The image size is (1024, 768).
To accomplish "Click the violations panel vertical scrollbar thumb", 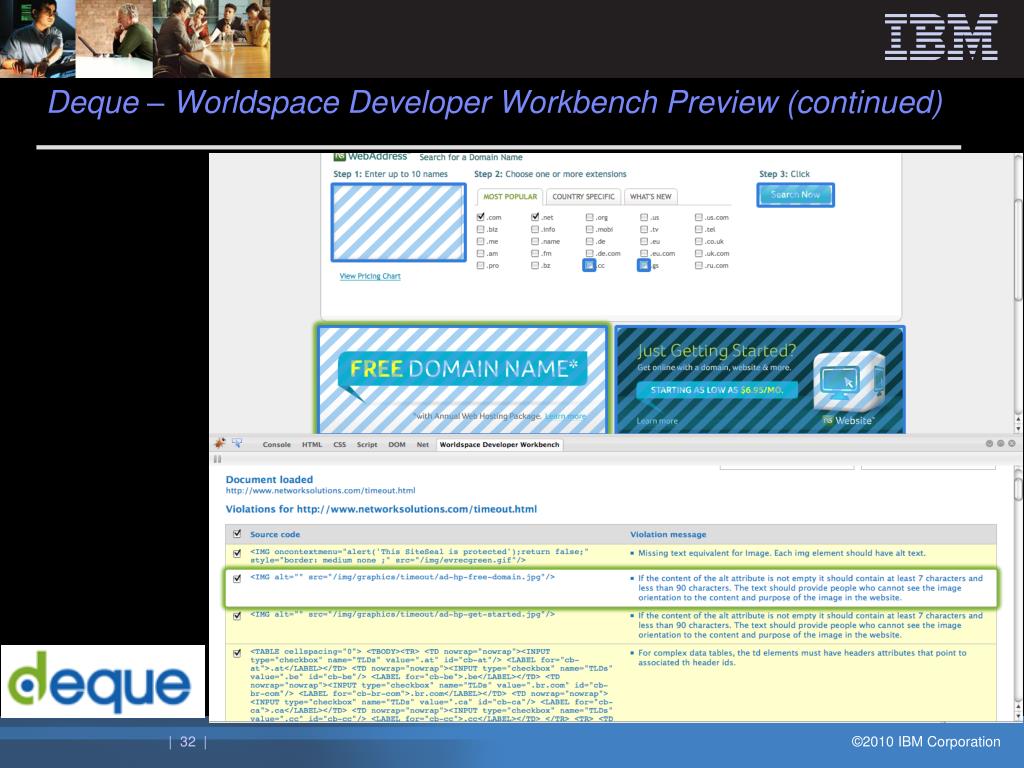I will pyautogui.click(x=1017, y=488).
